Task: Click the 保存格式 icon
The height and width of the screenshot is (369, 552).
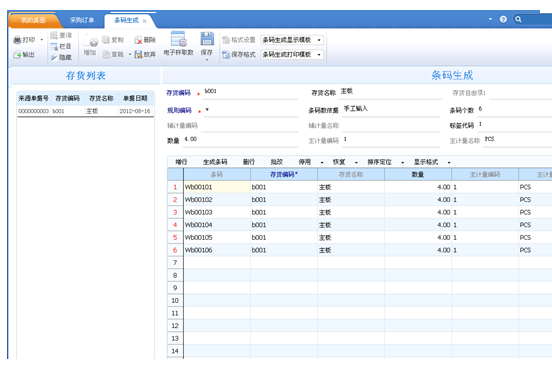Action: pos(226,55)
